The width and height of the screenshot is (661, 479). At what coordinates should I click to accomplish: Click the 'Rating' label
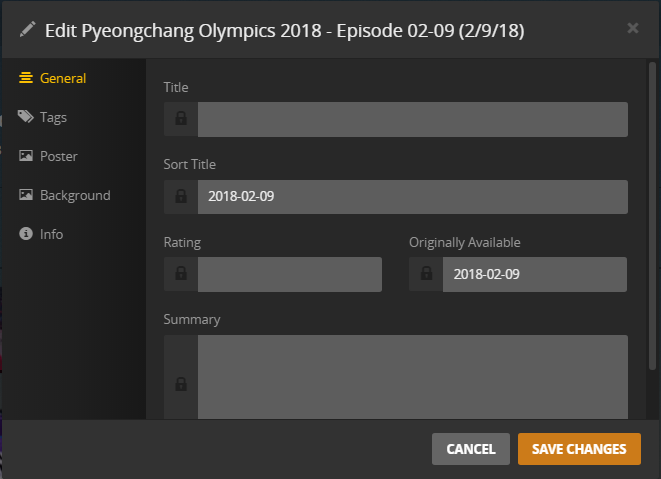click(182, 242)
